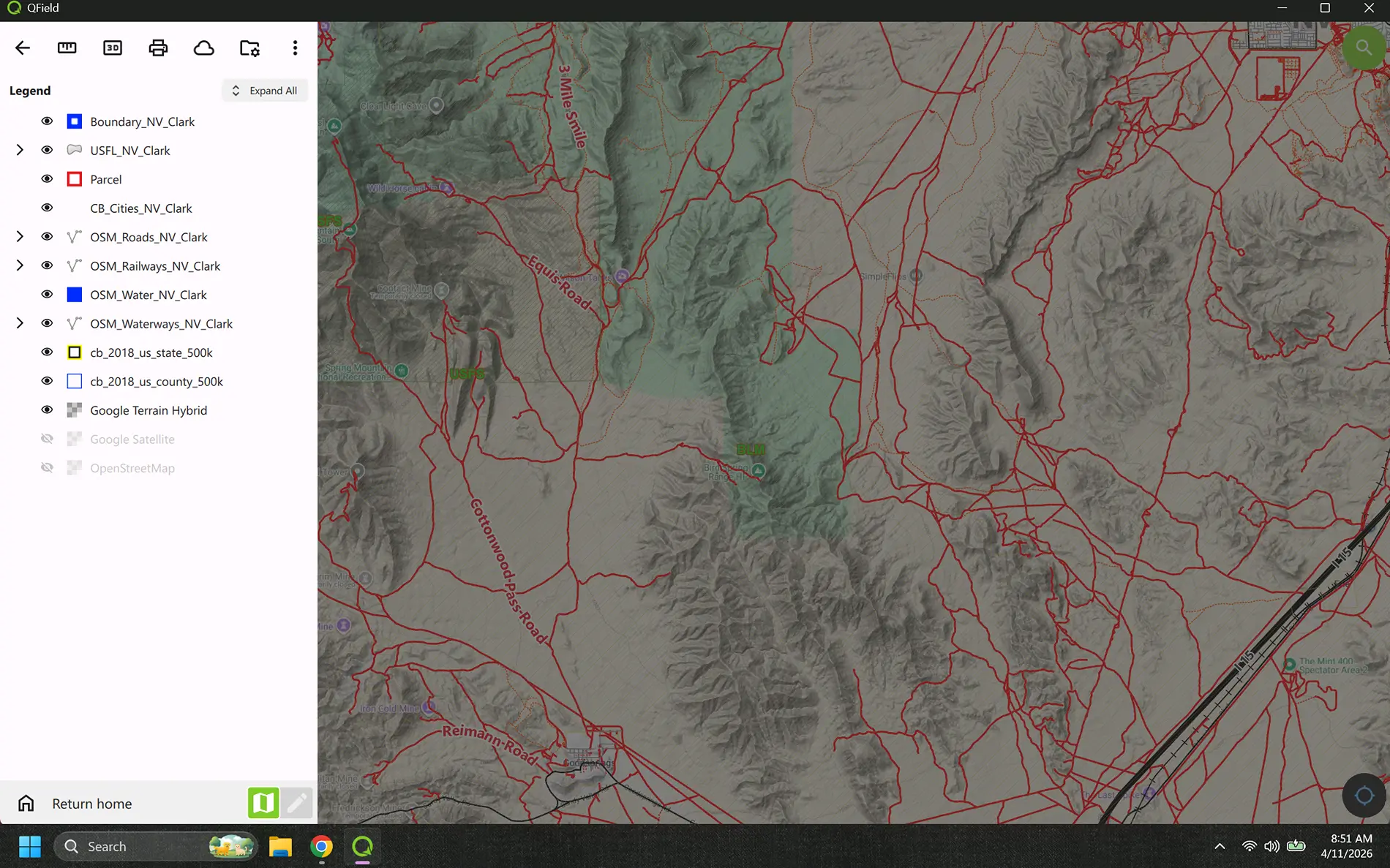
Task: Click the Google Terrain Hybrid raster icon
Action: tap(74, 410)
